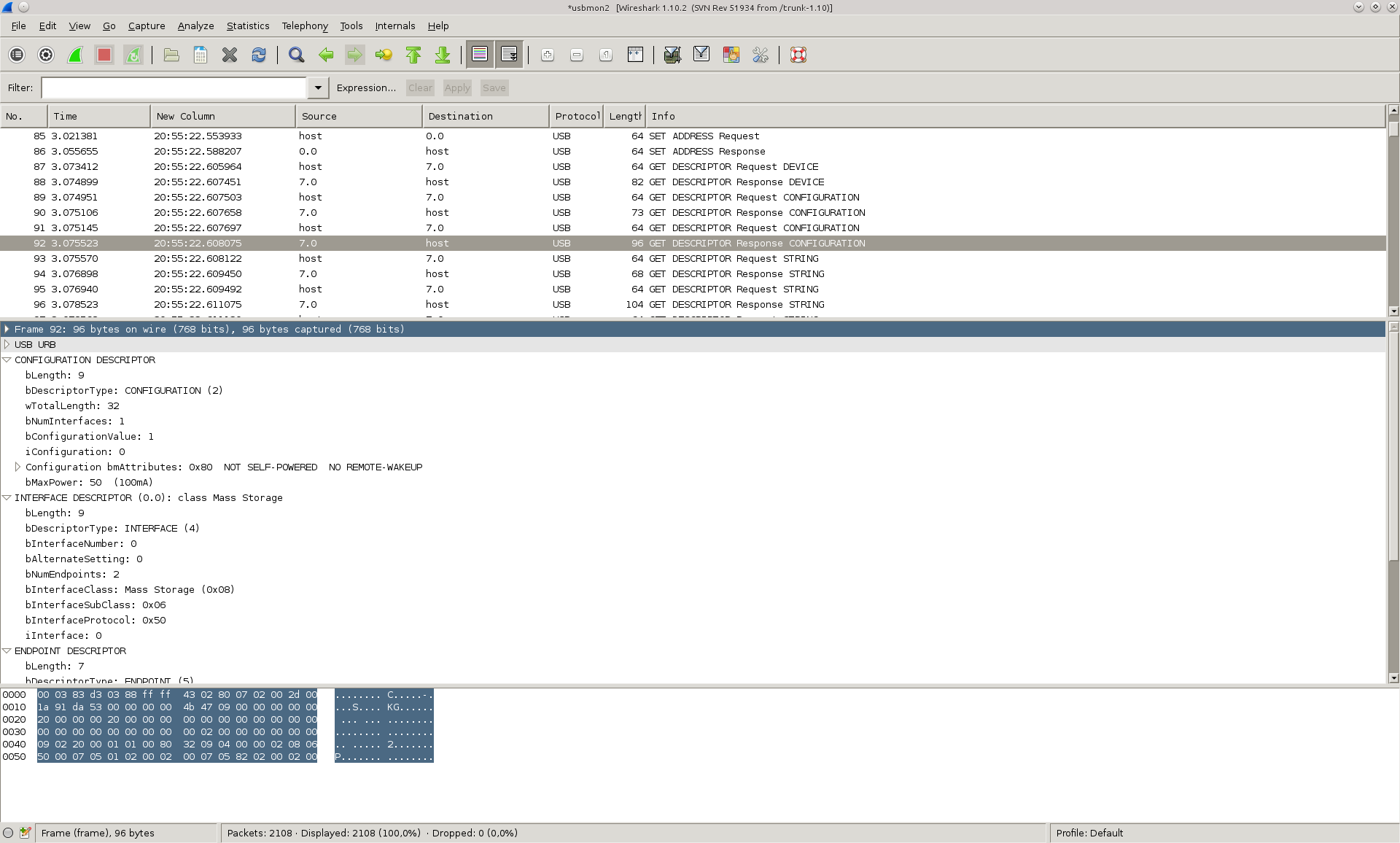
Task: Open the Statistics menu
Action: tap(247, 26)
